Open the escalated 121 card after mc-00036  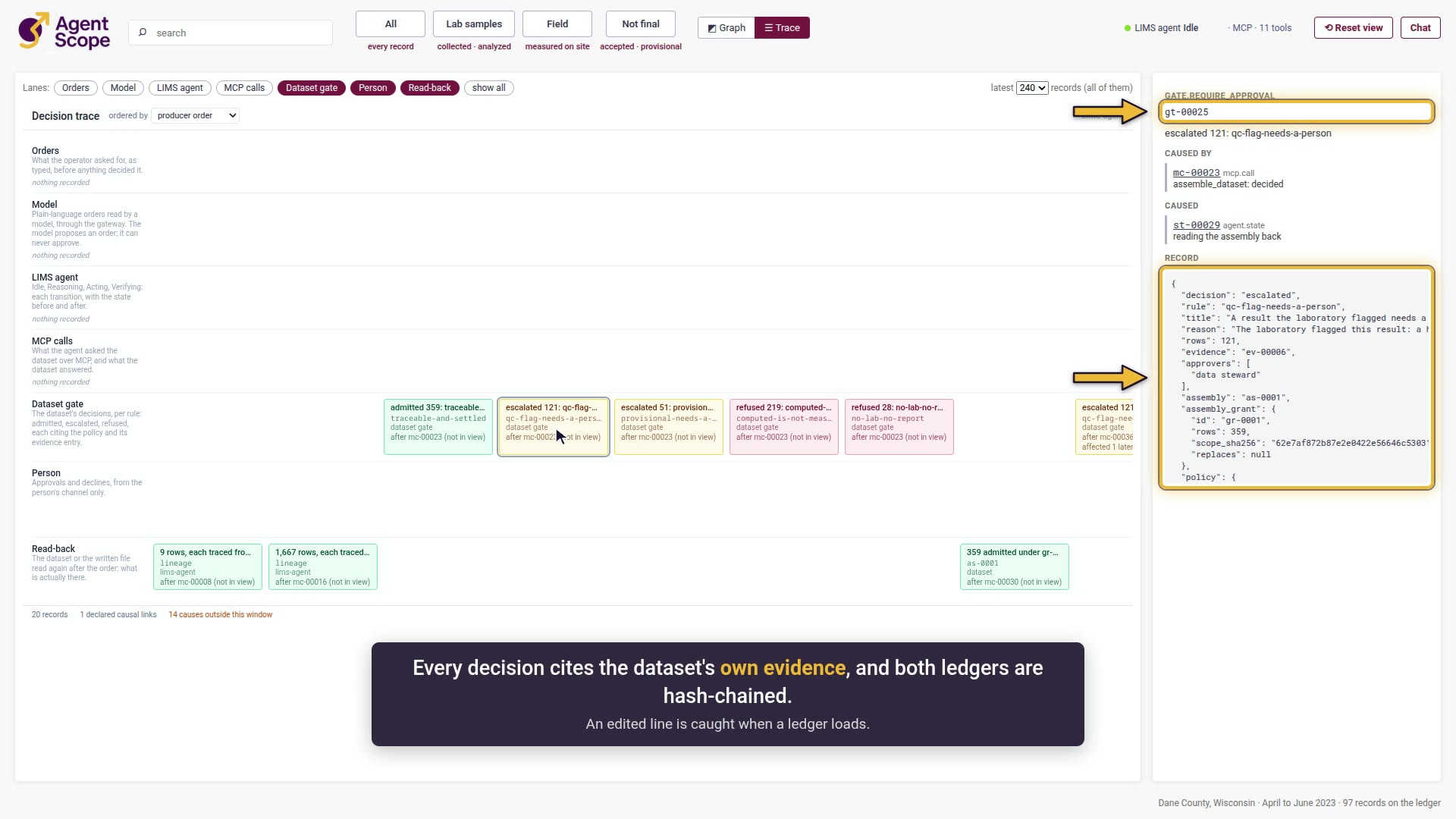(1105, 427)
